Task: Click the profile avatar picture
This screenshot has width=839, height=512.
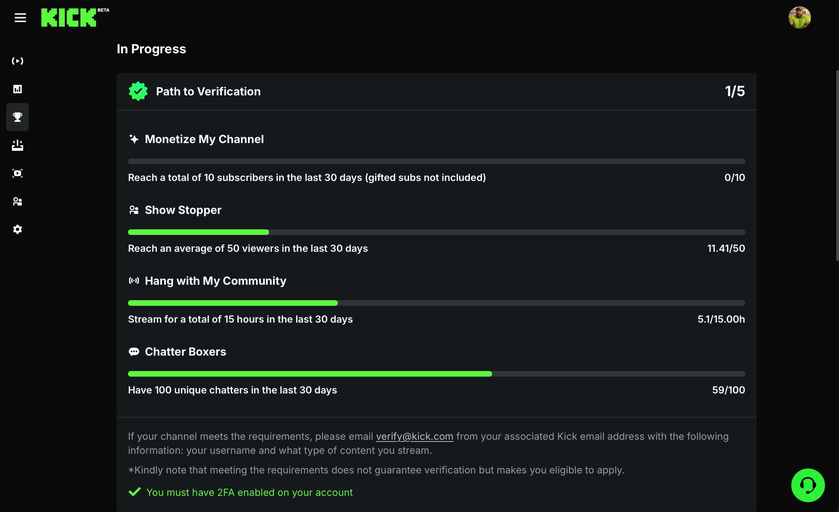Action: pyautogui.click(x=799, y=17)
